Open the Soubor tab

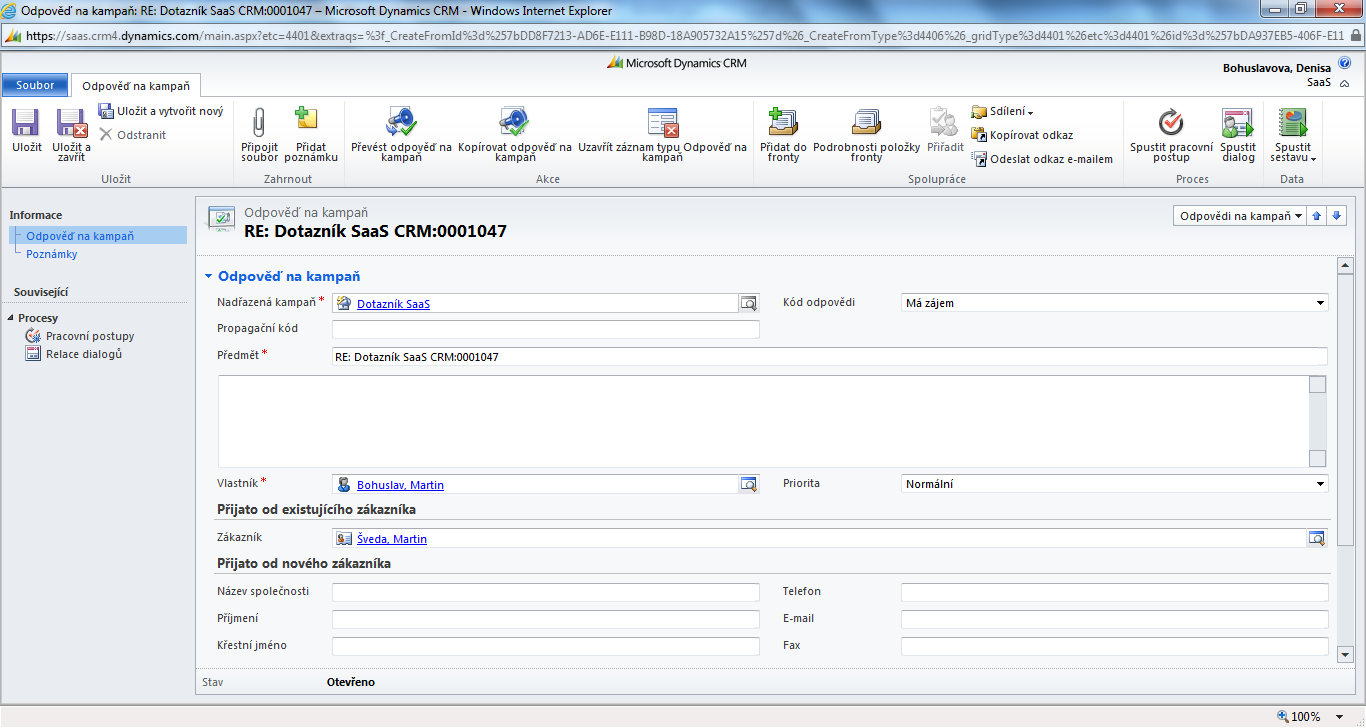pyautogui.click(x=35, y=85)
